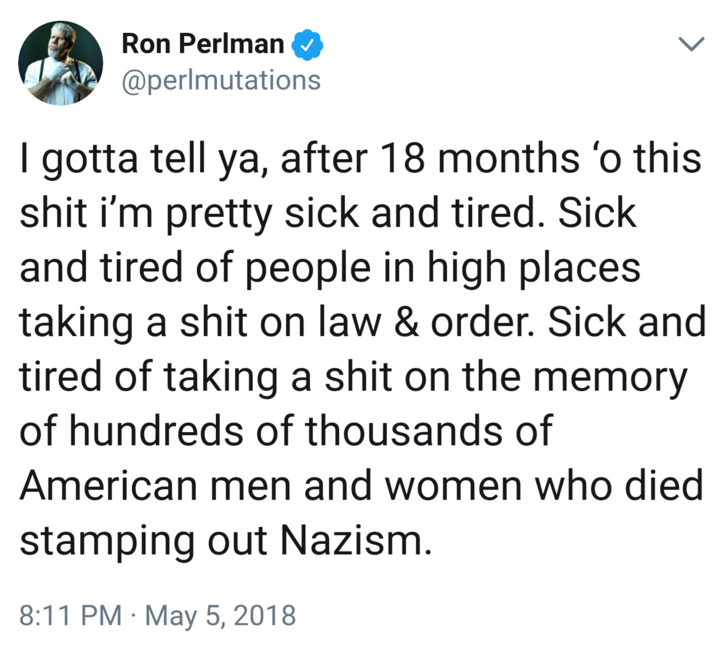Open the @perlmutations handle link

[x=220, y=79]
